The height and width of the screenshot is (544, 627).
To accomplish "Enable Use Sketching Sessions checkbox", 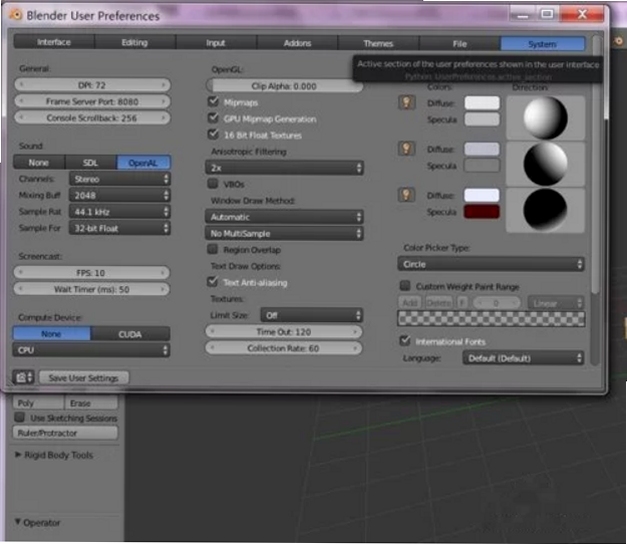I will point(20,417).
